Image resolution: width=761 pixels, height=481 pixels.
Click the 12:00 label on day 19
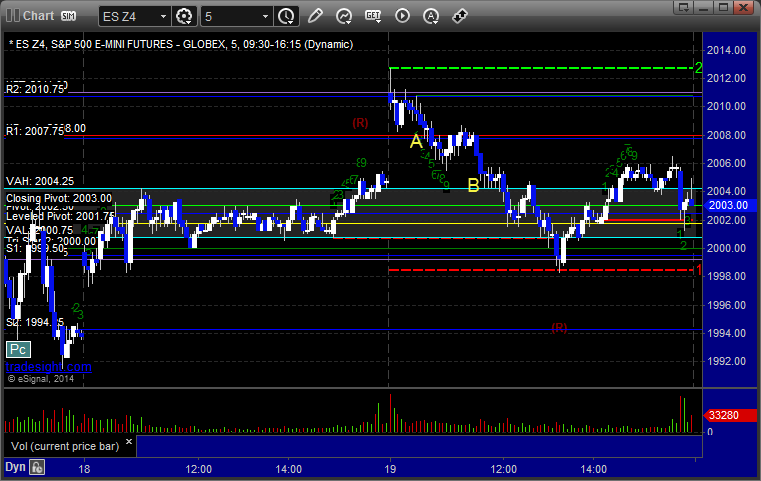click(503, 469)
